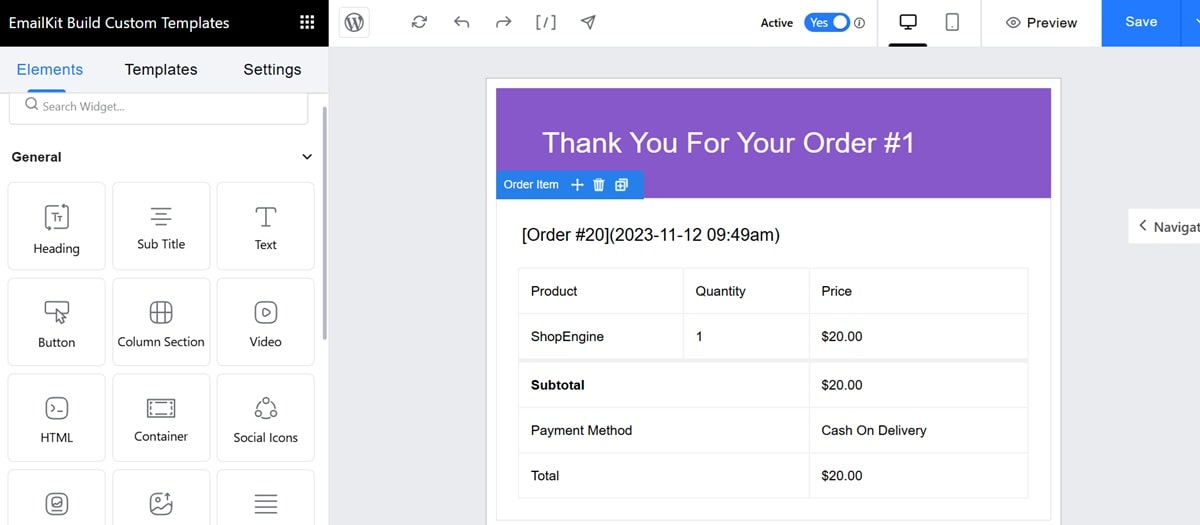The width and height of the screenshot is (1200, 525).
Task: Undo the last change
Action: click(461, 22)
